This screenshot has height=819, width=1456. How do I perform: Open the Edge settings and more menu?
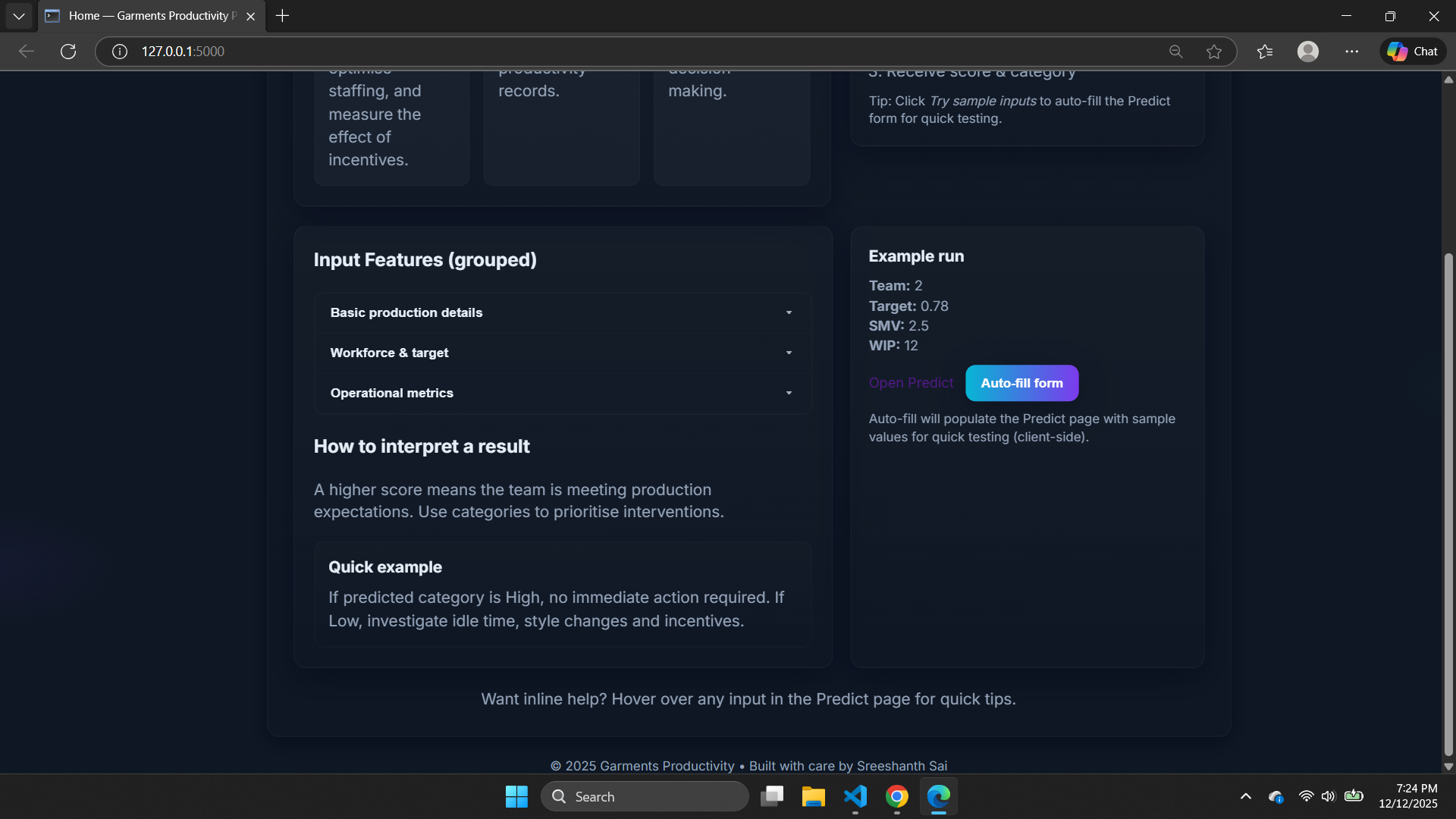(x=1351, y=52)
